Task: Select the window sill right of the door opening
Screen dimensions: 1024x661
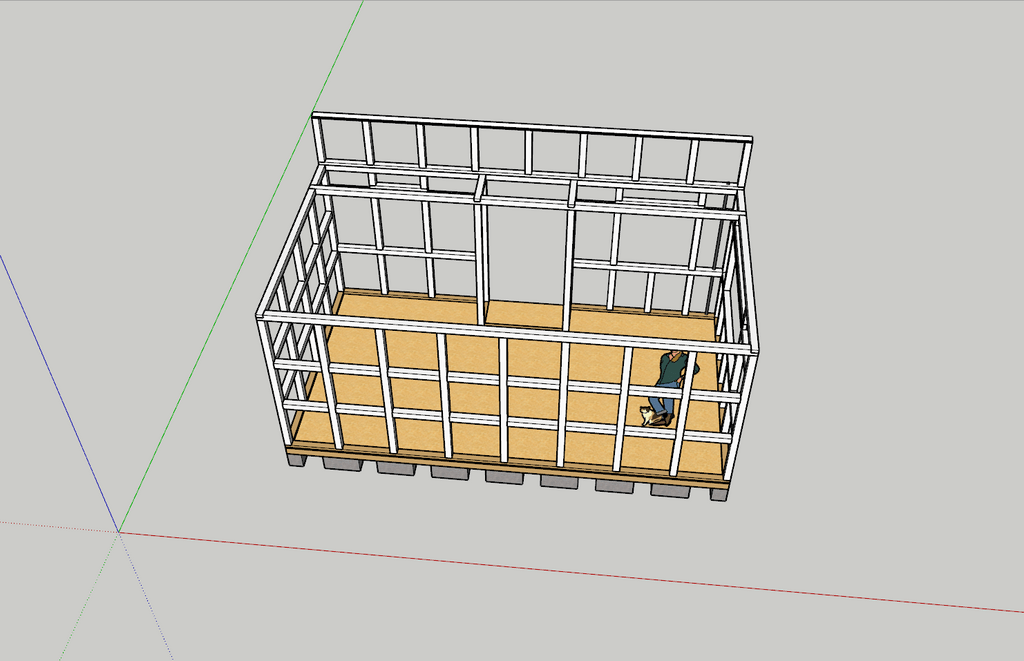Action: [x=647, y=267]
